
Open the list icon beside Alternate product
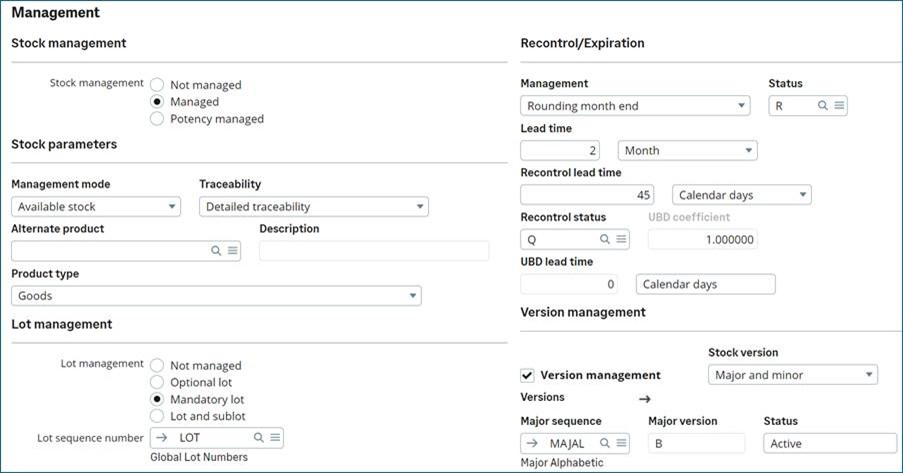(x=232, y=251)
